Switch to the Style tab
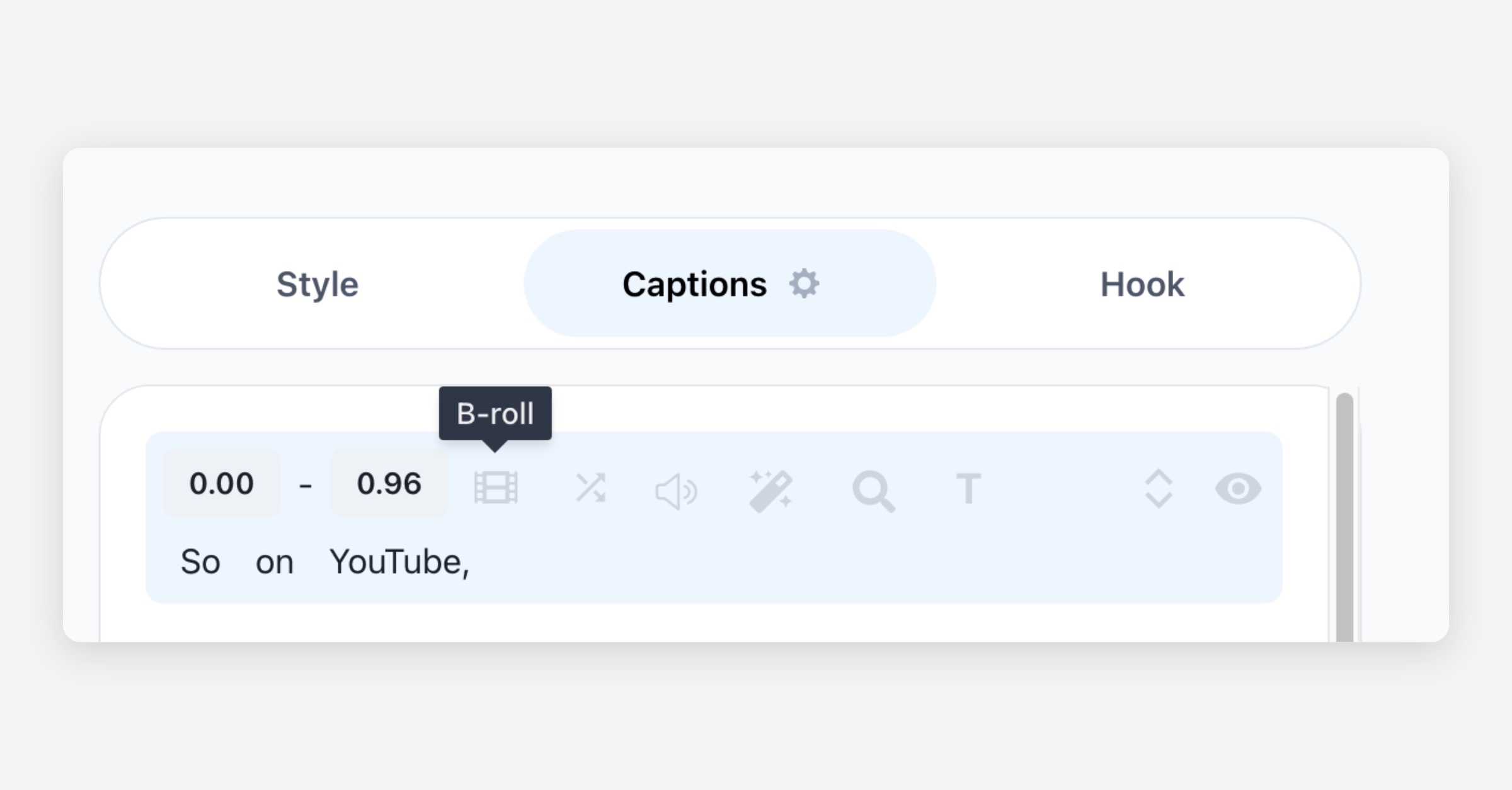The height and width of the screenshot is (790, 1512). [x=318, y=284]
